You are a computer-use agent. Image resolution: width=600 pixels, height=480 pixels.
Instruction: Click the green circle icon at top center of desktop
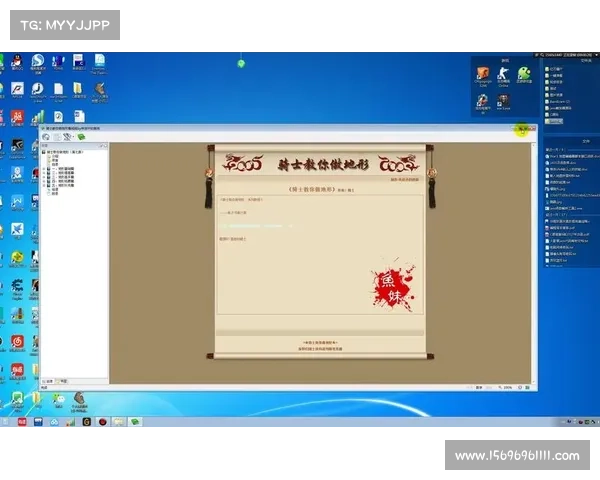coord(241,63)
